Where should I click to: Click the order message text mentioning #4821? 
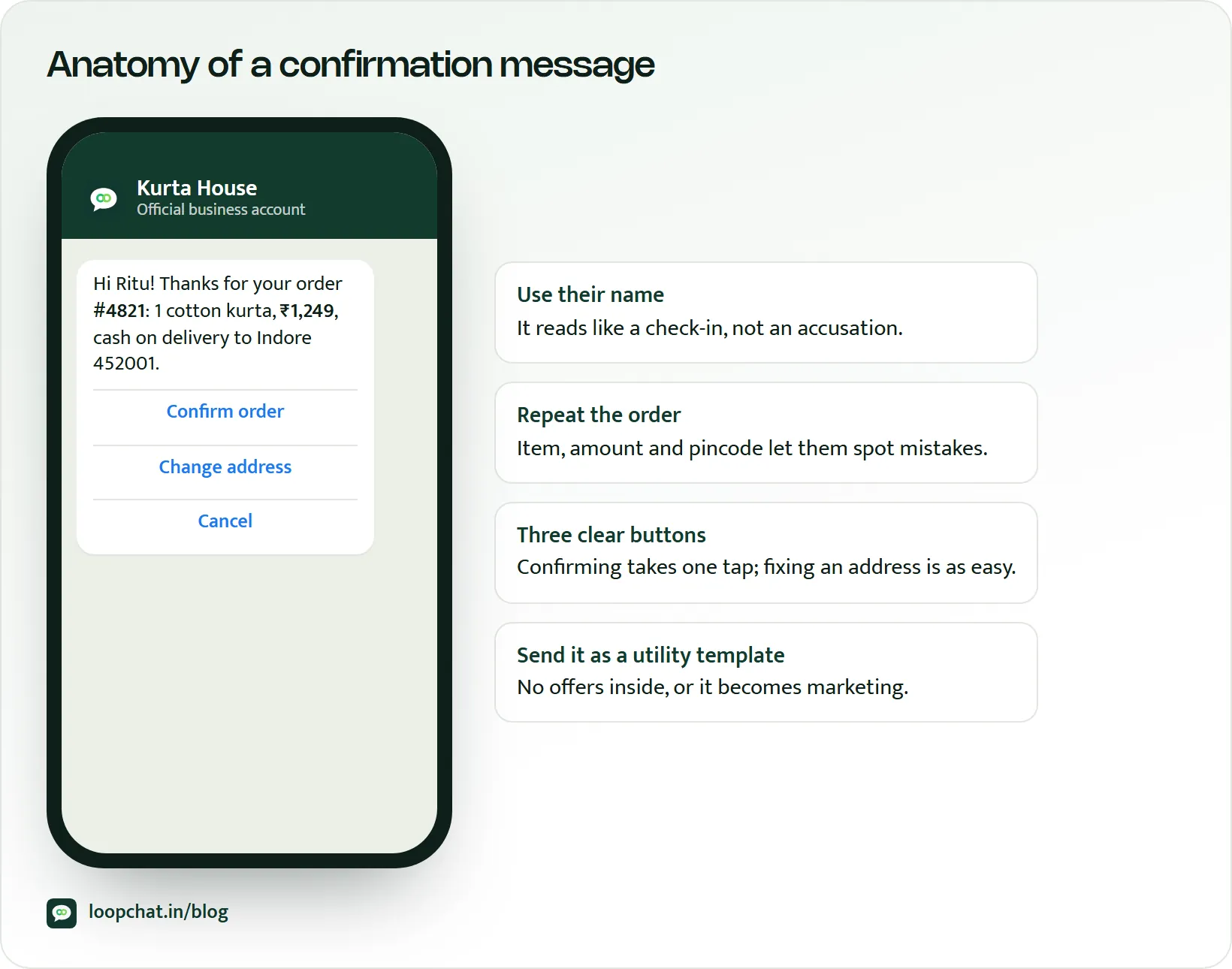pyautogui.click(x=218, y=324)
